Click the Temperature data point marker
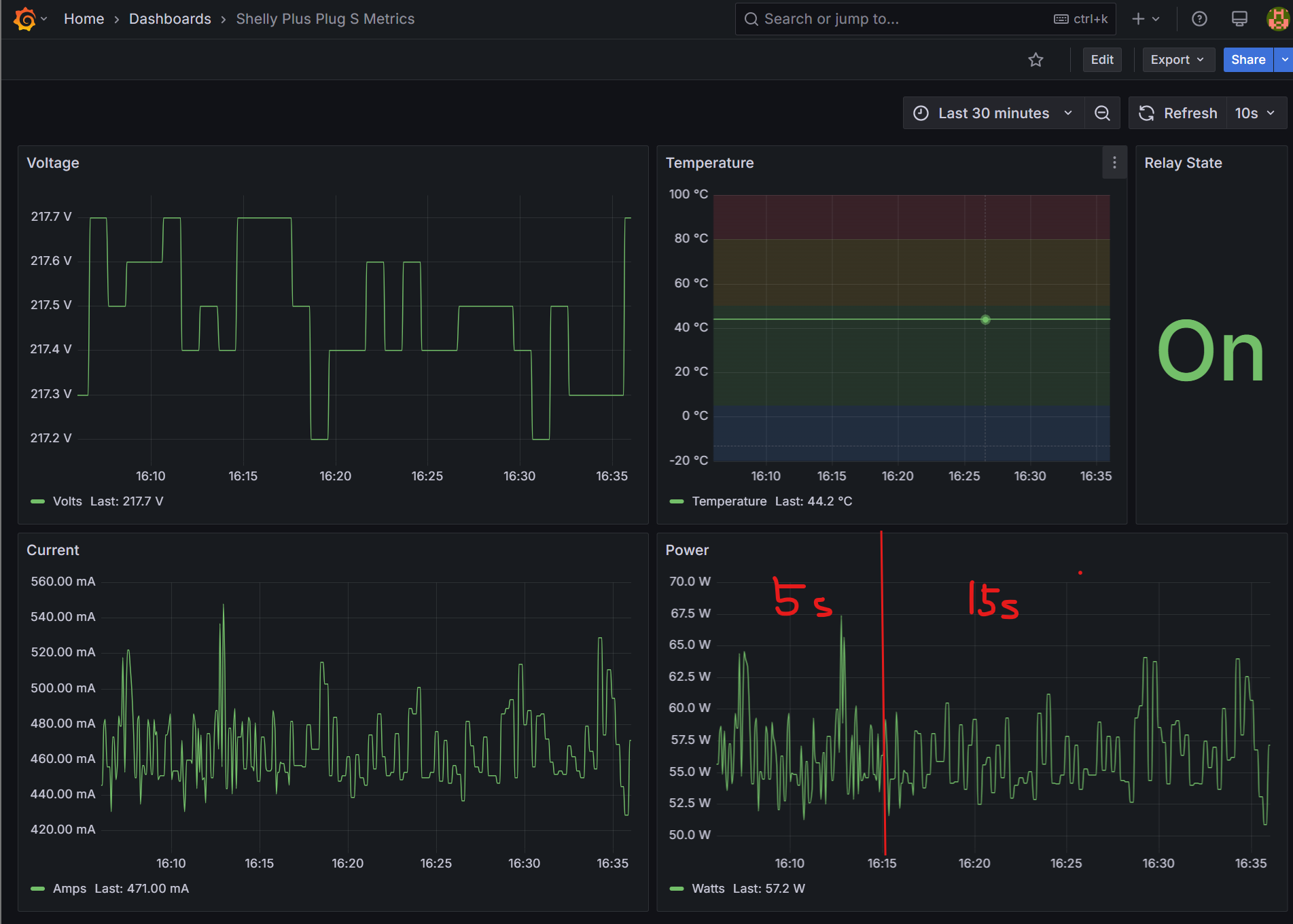Viewport: 1293px width, 924px height. (x=985, y=319)
